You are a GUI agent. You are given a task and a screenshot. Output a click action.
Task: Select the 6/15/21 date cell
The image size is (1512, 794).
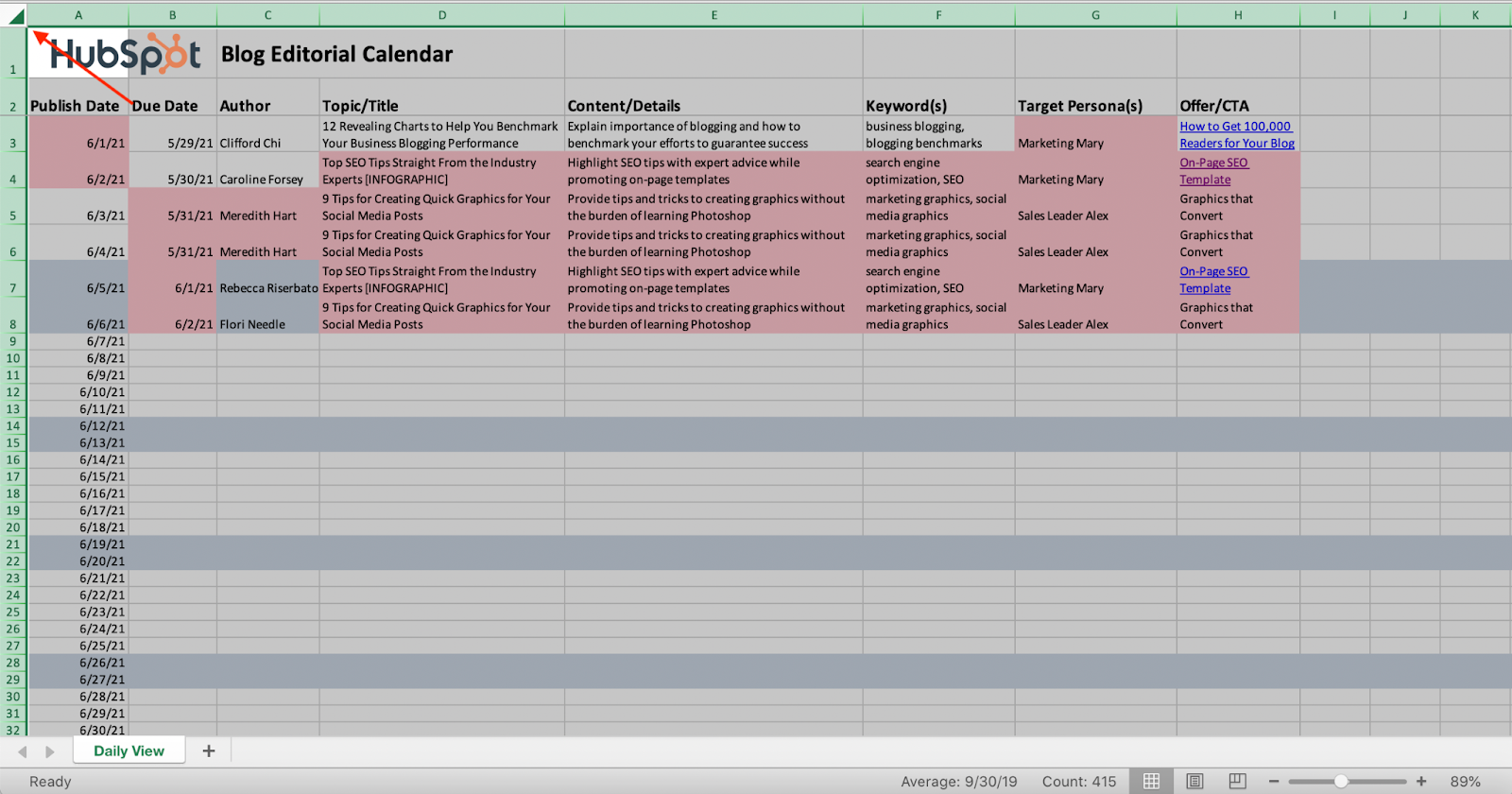[x=78, y=476]
